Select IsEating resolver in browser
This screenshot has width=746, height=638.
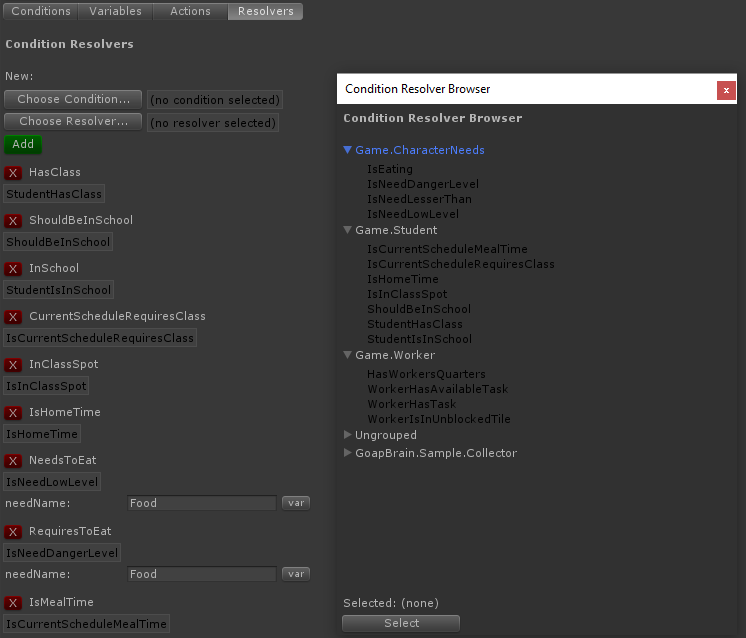(390, 169)
